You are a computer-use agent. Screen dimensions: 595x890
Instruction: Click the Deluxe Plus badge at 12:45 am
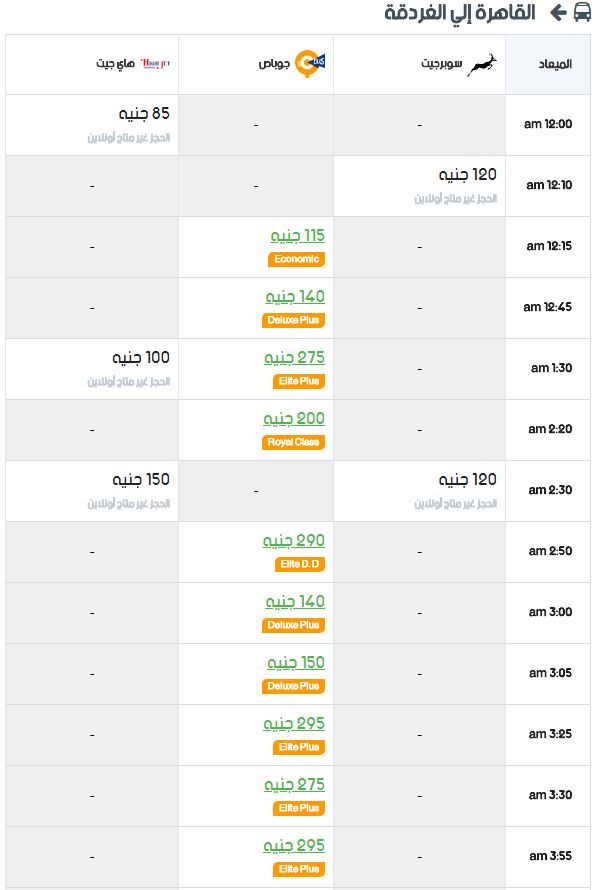click(x=293, y=320)
